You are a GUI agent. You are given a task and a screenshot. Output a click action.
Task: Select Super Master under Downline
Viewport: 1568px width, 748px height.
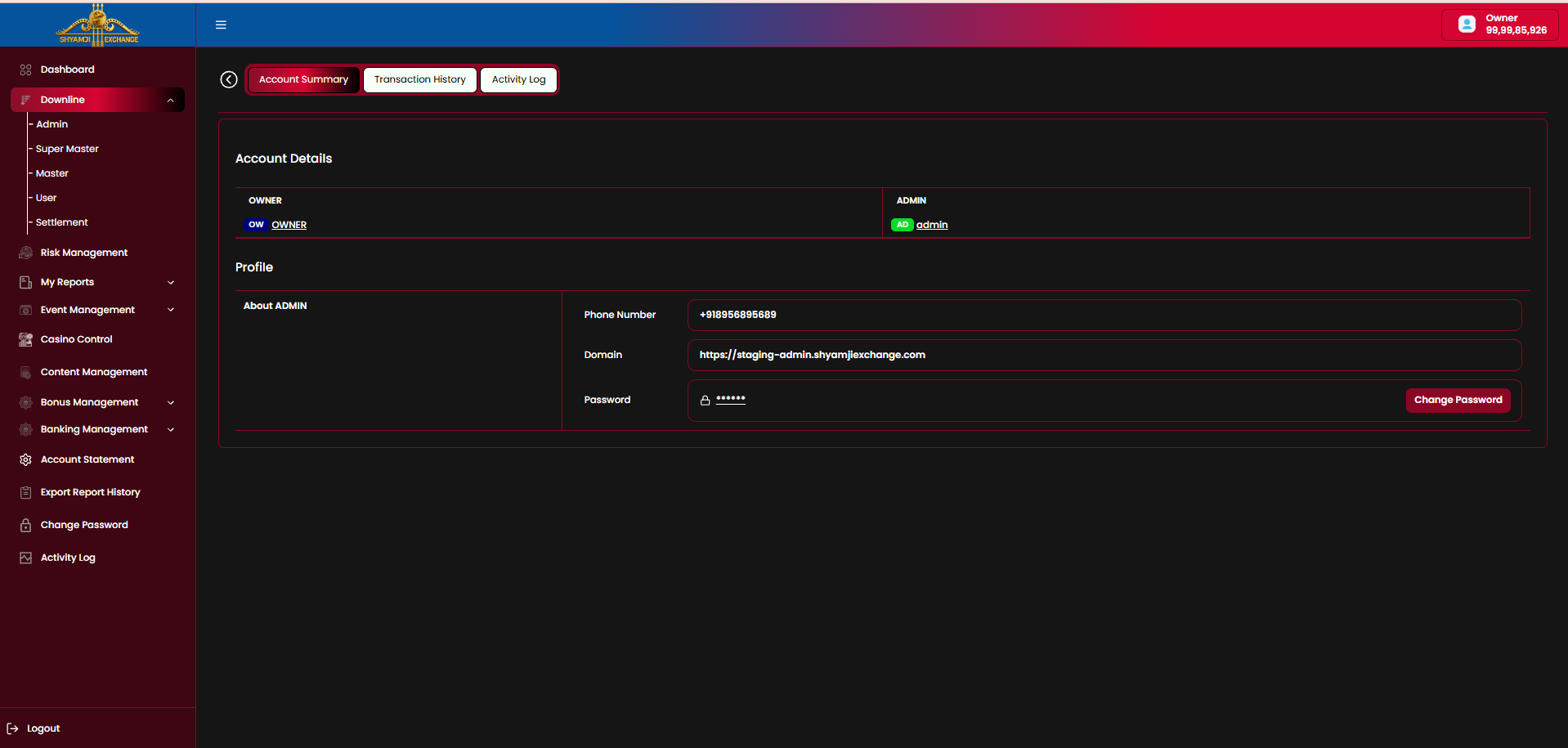(67, 149)
